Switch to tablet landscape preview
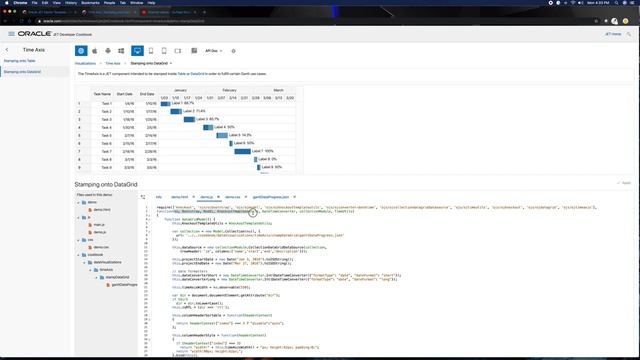The image size is (640, 360). click(178, 51)
